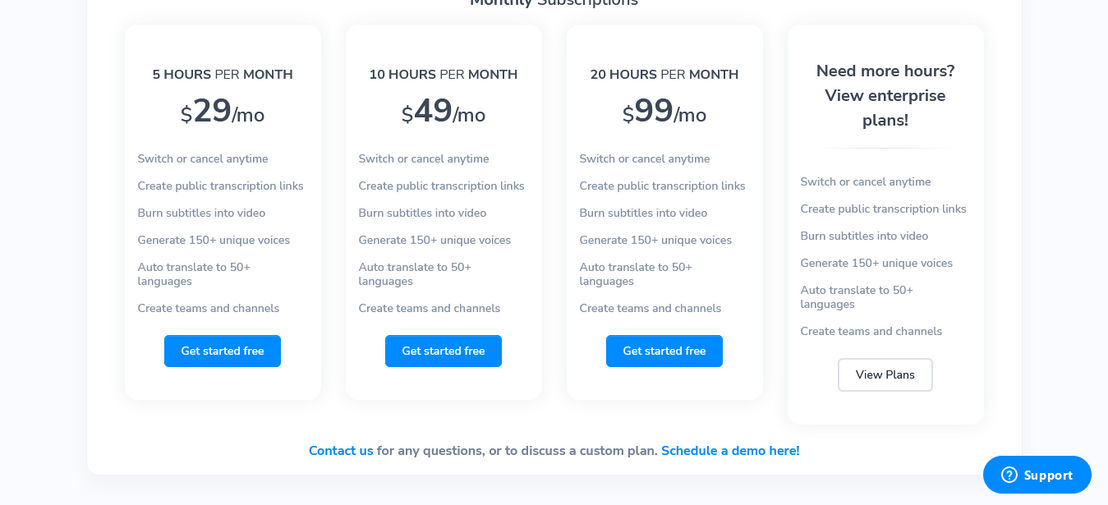Click the $99/mo price text

tap(664, 112)
